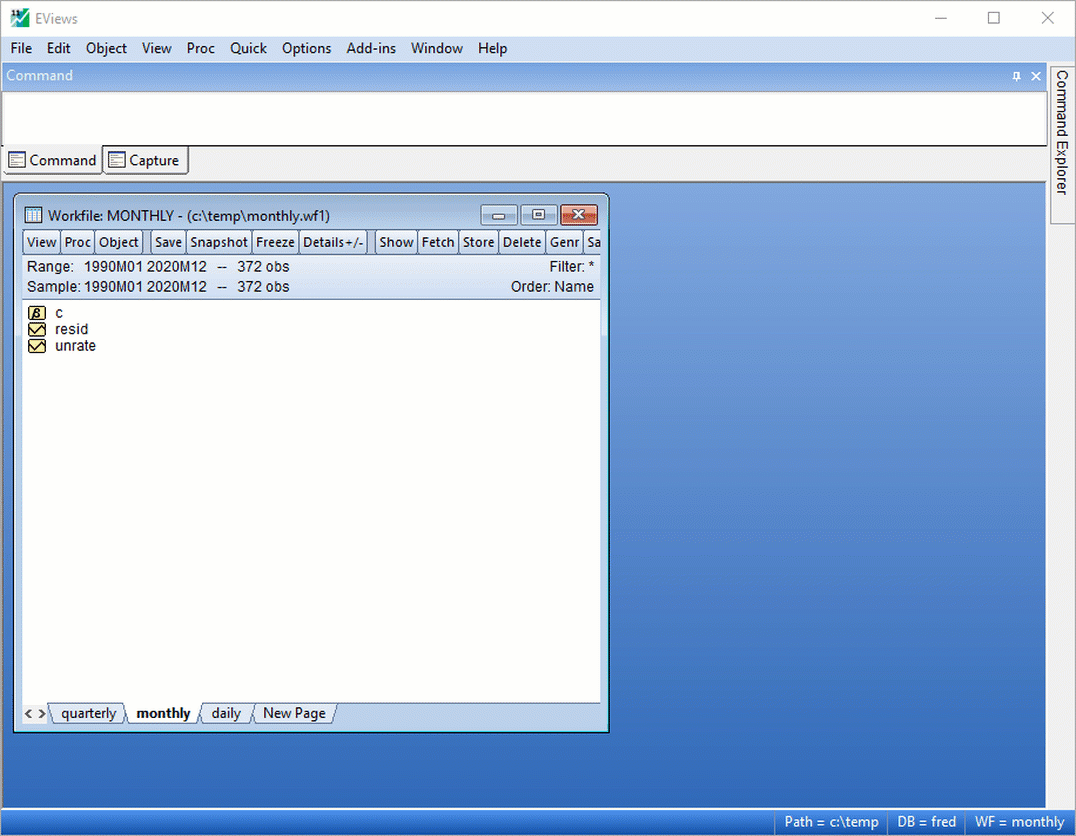
Task: Switch to the Capture tab
Action: coord(145,160)
